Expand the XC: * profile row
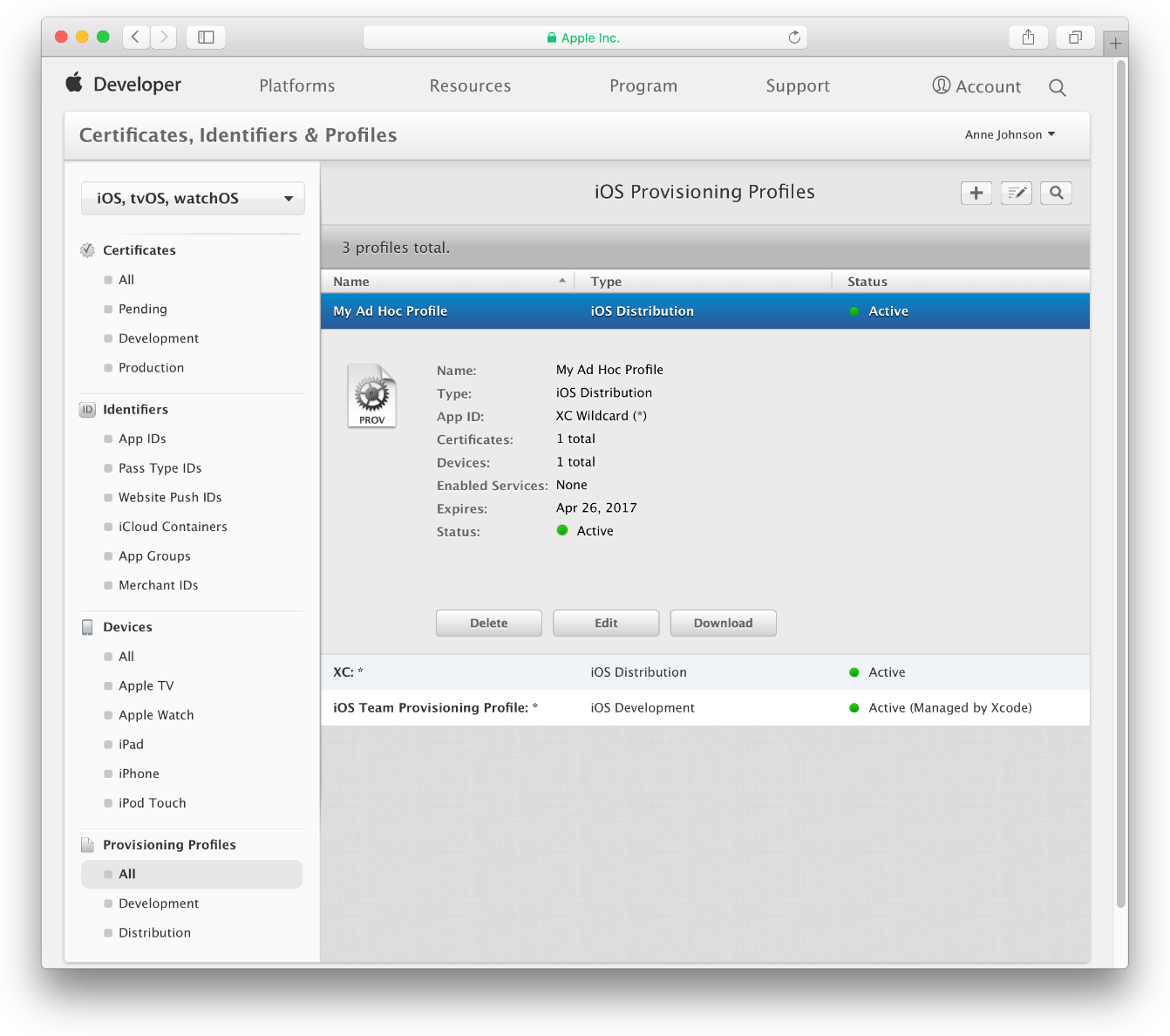Screen dimensions: 1170x1036 click(705, 672)
